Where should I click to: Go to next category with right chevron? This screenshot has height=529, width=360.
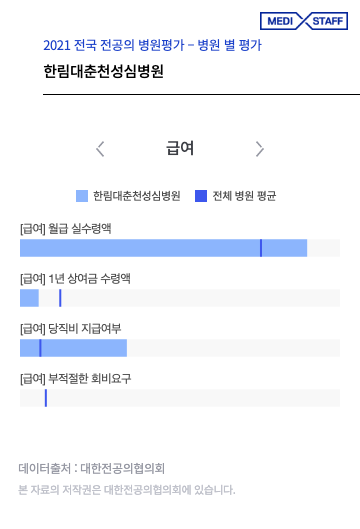point(259,149)
